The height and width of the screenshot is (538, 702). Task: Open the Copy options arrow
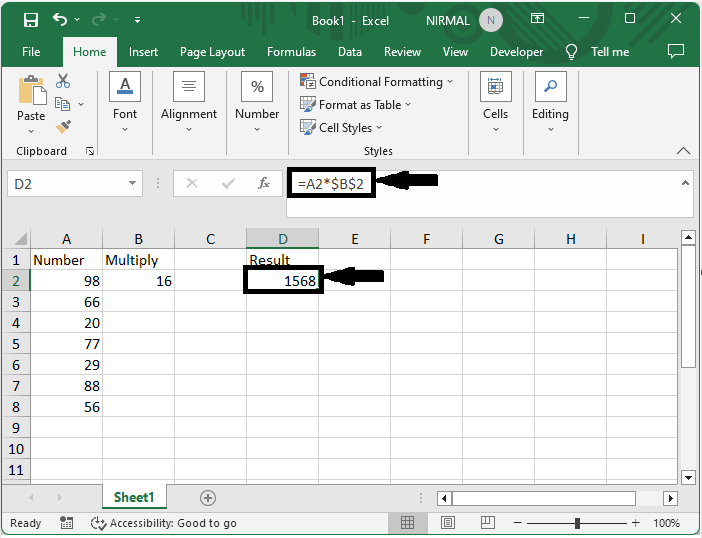tap(81, 104)
